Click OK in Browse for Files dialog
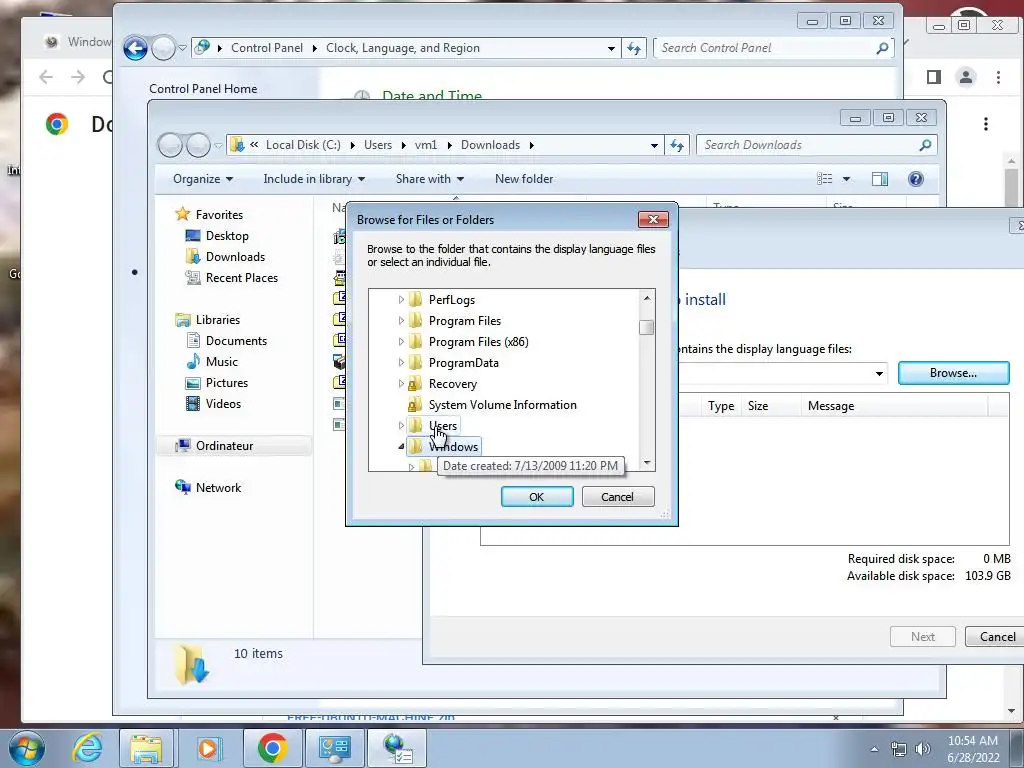1024x768 pixels. pyautogui.click(x=537, y=497)
